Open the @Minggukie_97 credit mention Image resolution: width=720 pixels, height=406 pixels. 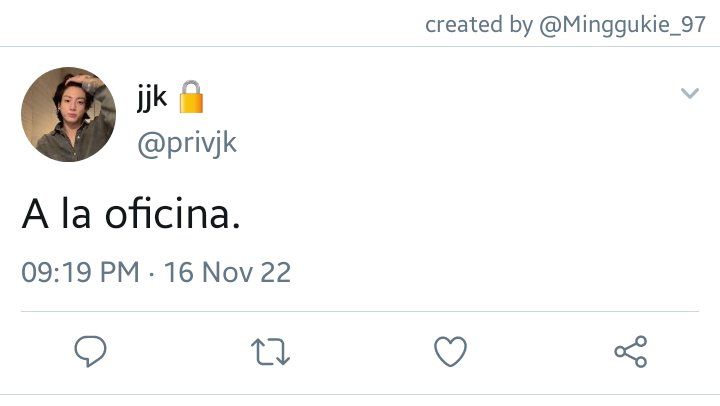tap(622, 25)
